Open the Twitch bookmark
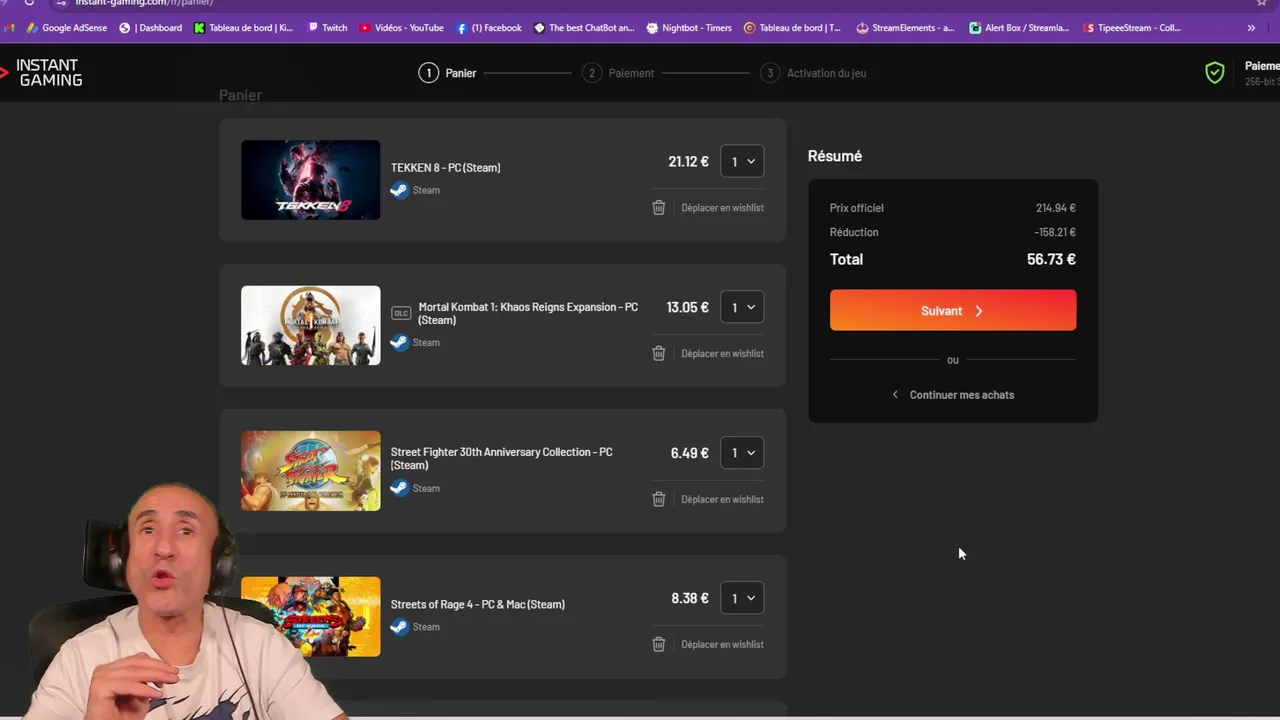The height and width of the screenshot is (720, 1280). coord(328,28)
